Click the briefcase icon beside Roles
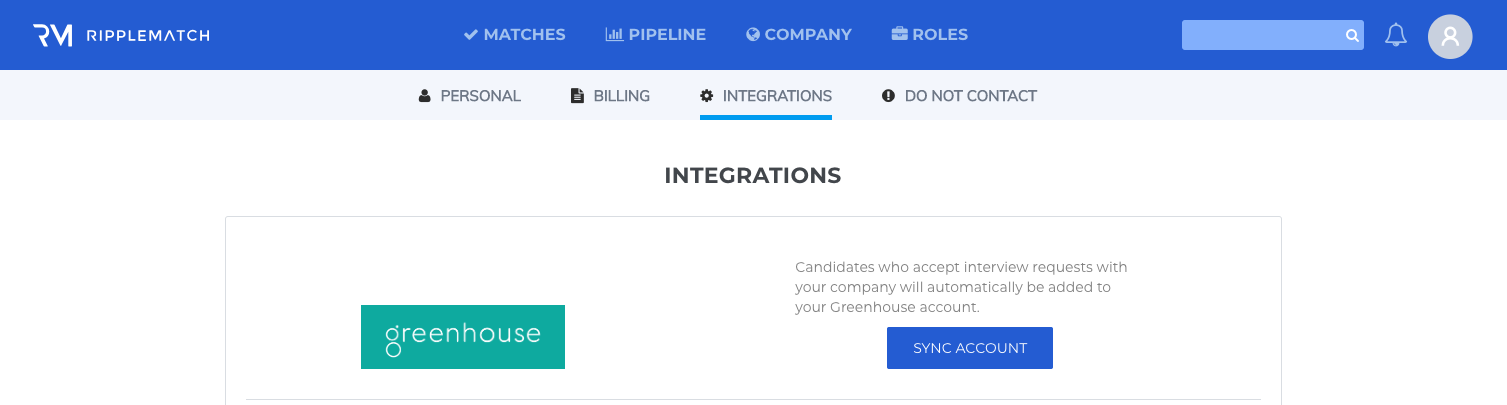This screenshot has height=405, width=1507. pos(899,35)
